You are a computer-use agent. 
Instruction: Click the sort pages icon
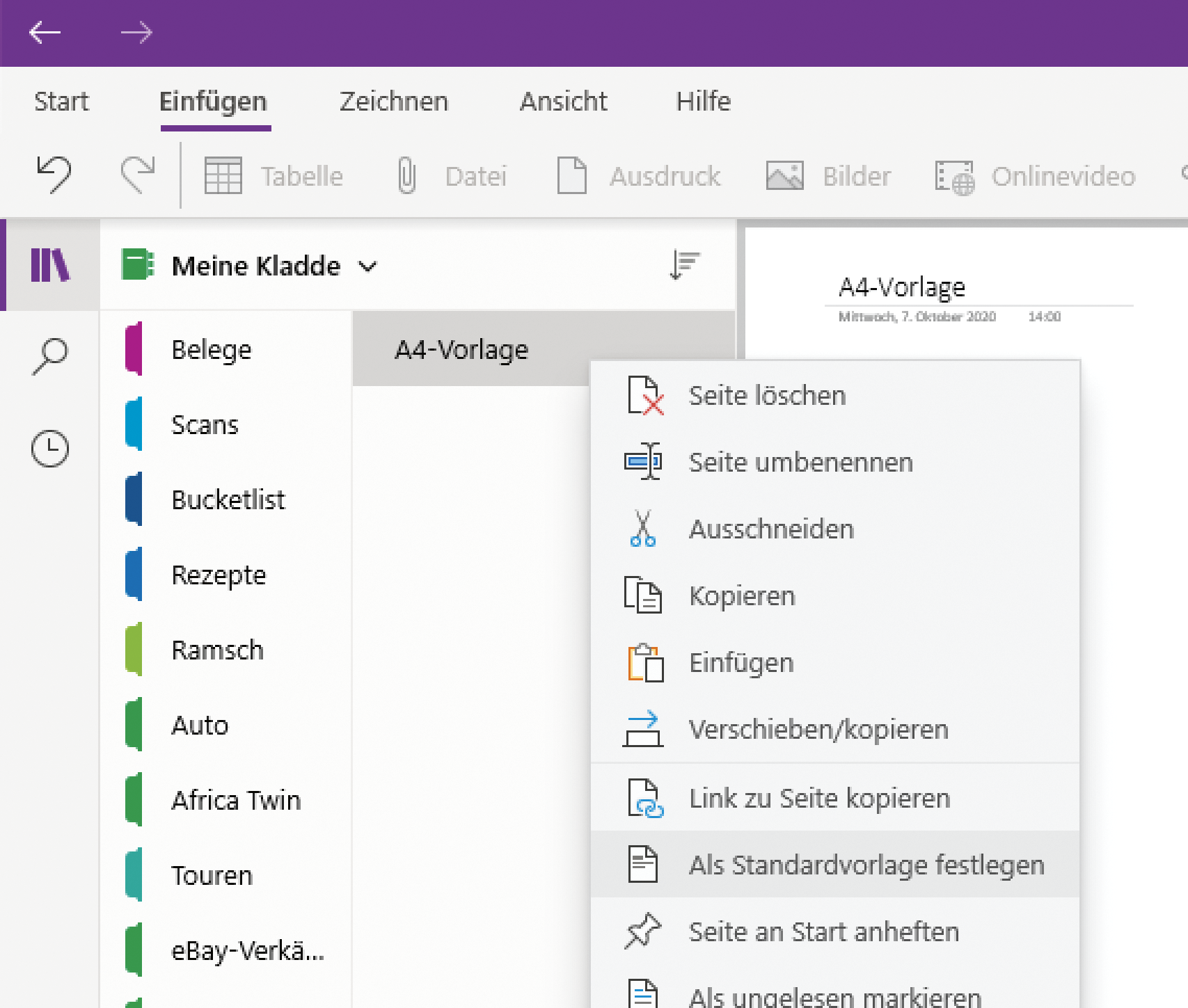click(x=684, y=265)
